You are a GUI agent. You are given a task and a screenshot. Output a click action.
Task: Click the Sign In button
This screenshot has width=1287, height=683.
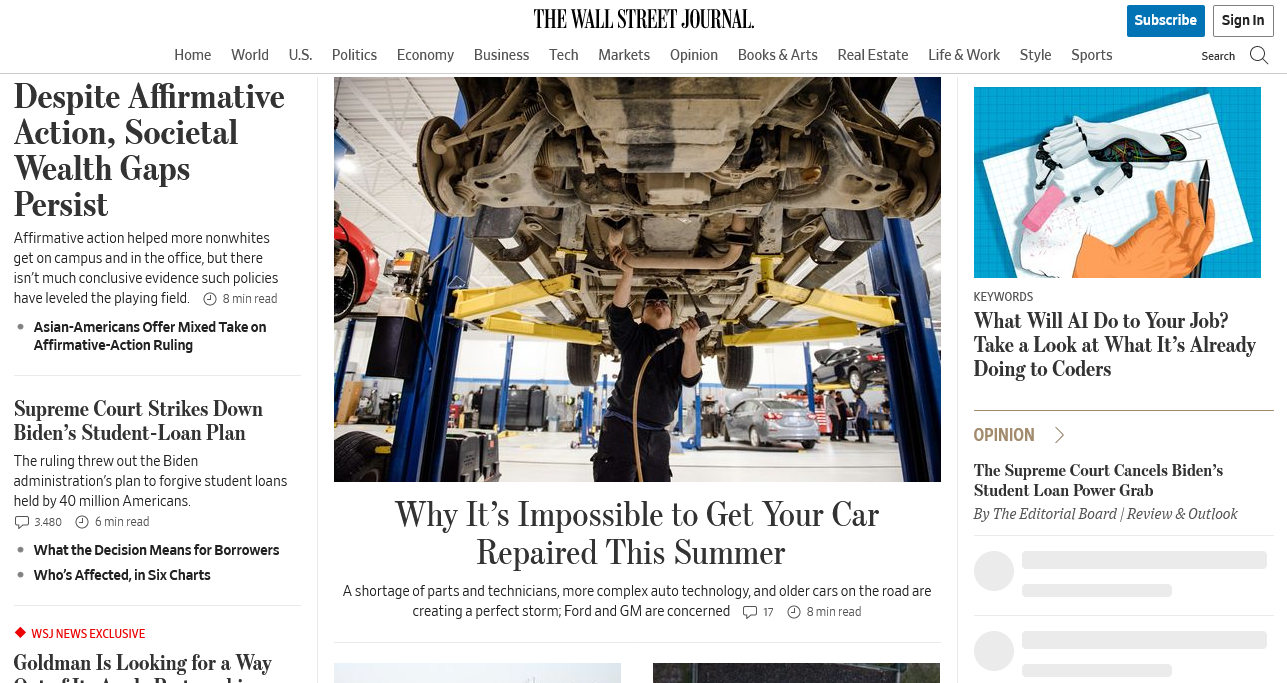pos(1243,20)
